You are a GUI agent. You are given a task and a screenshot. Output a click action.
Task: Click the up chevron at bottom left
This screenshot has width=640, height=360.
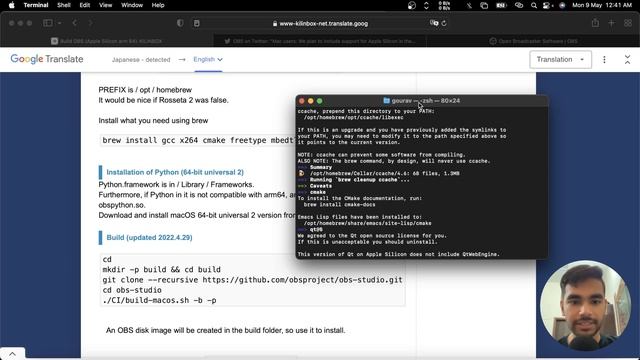[x=12, y=354]
